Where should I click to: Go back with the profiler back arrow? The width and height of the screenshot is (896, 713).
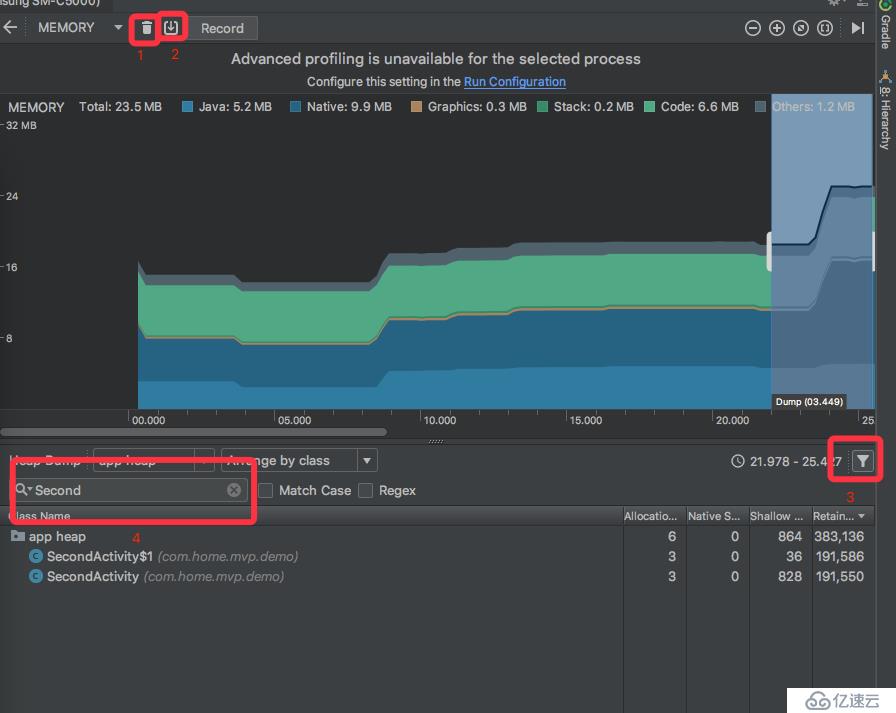[x=10, y=28]
